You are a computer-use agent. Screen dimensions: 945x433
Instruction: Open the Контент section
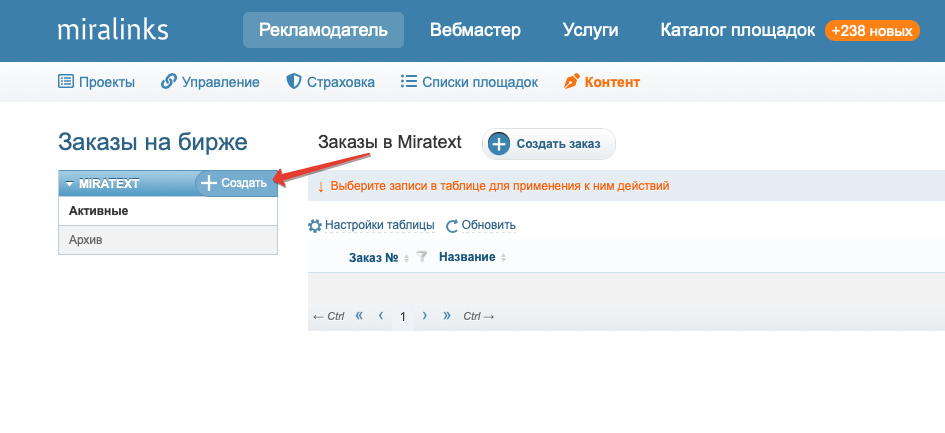[x=612, y=82]
